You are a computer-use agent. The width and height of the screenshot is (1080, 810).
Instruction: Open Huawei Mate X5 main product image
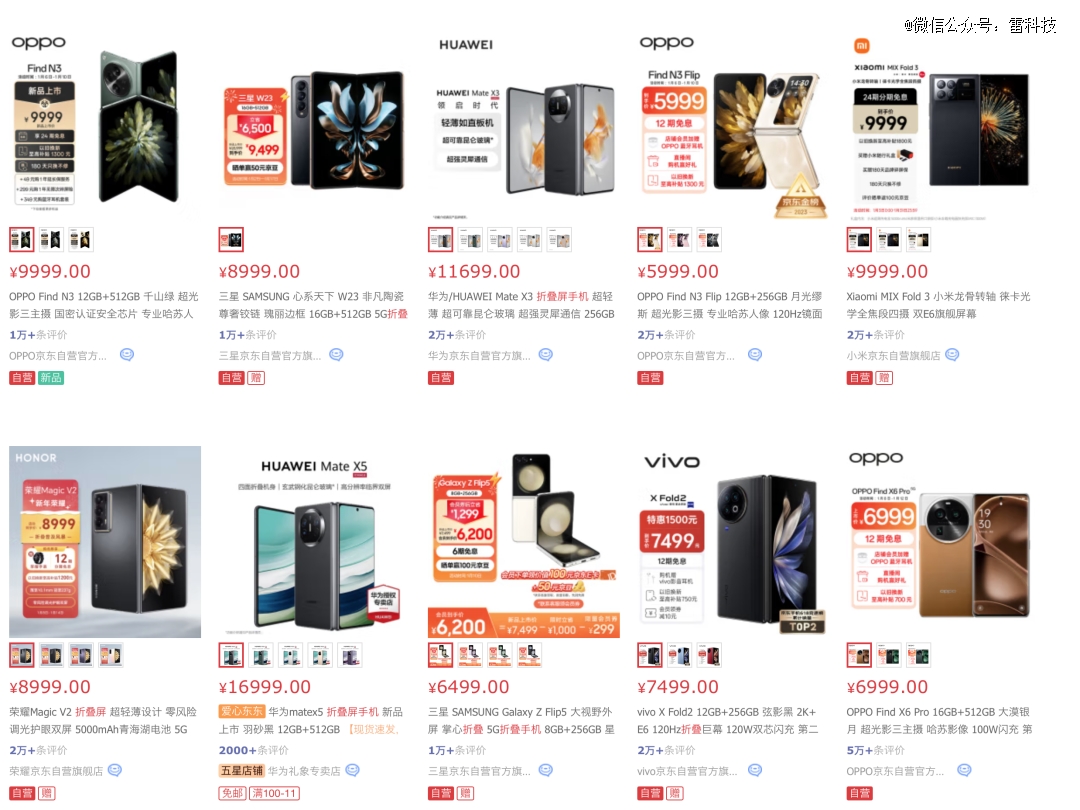pyautogui.click(x=314, y=542)
